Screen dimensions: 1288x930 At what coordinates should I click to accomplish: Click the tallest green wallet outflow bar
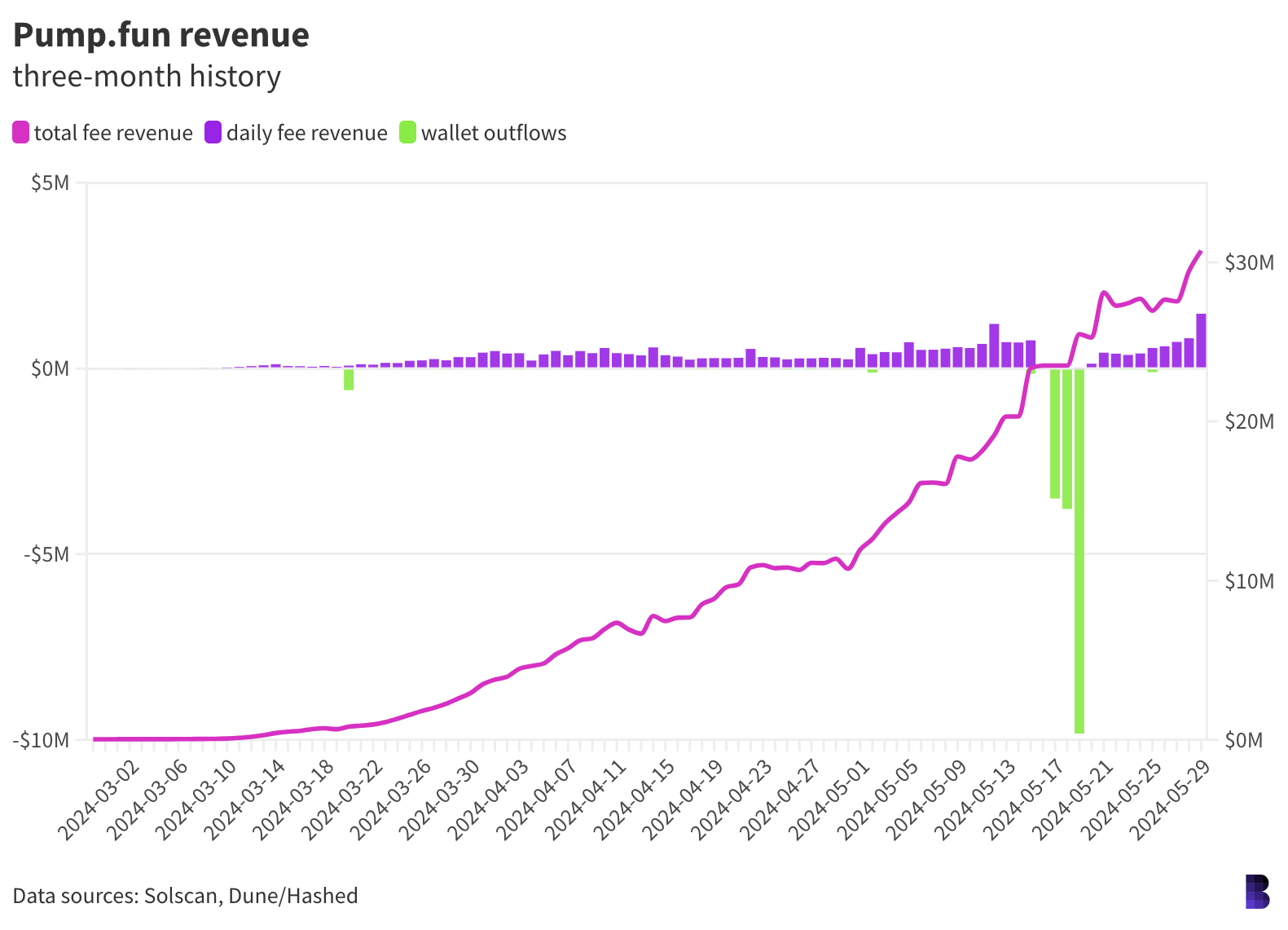[1079, 551]
